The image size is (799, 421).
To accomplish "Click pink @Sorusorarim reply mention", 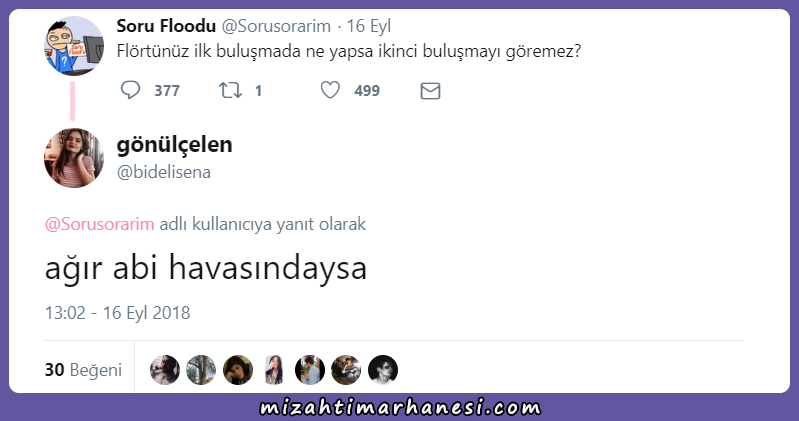I will click(99, 224).
